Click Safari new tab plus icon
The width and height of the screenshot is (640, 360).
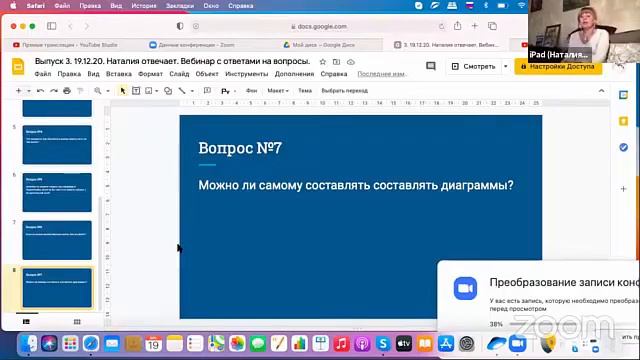475,26
